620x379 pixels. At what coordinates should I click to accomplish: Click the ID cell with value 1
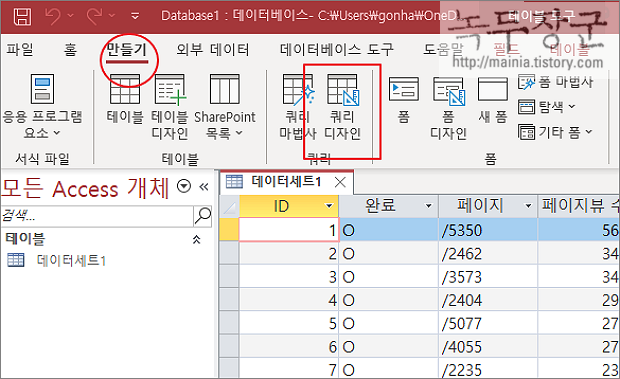point(289,230)
